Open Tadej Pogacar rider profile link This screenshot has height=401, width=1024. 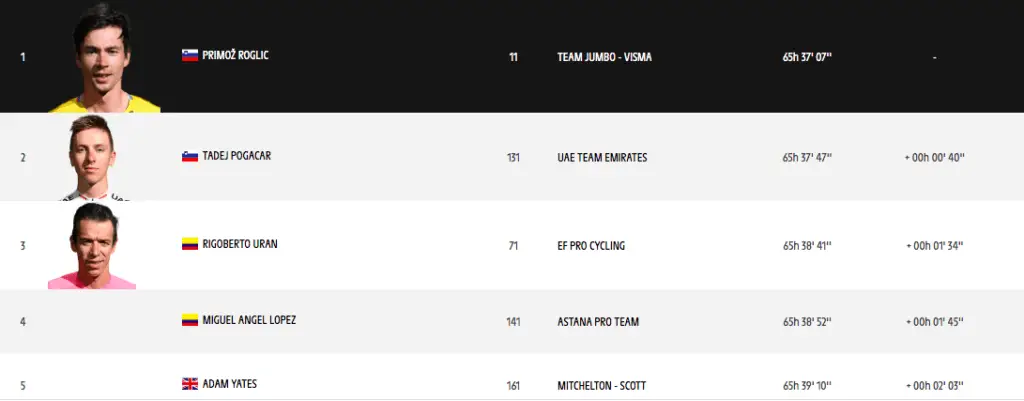pos(236,157)
